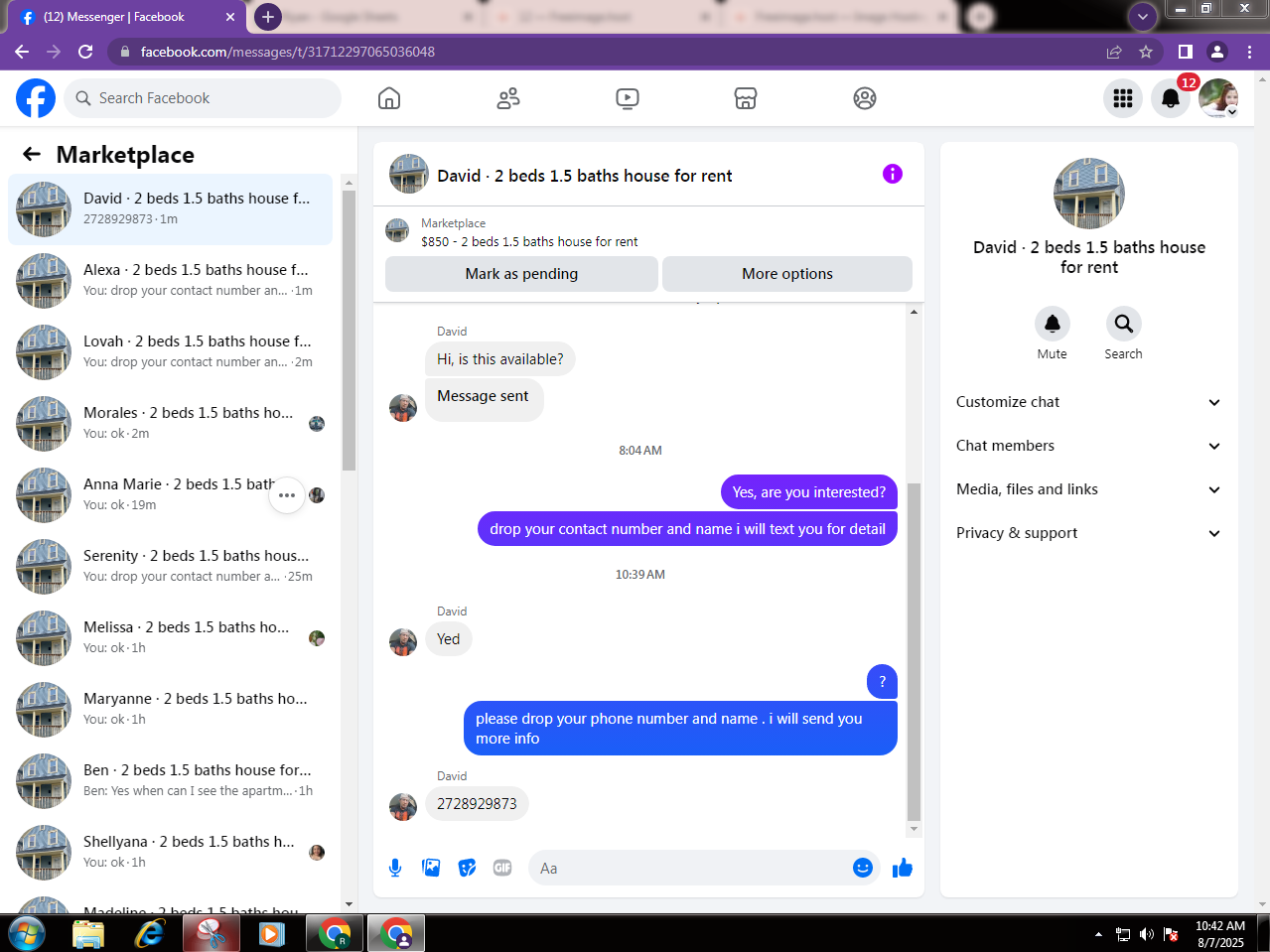Click the 'Yes, are you interested?' message
The image size is (1270, 952).
click(x=809, y=492)
